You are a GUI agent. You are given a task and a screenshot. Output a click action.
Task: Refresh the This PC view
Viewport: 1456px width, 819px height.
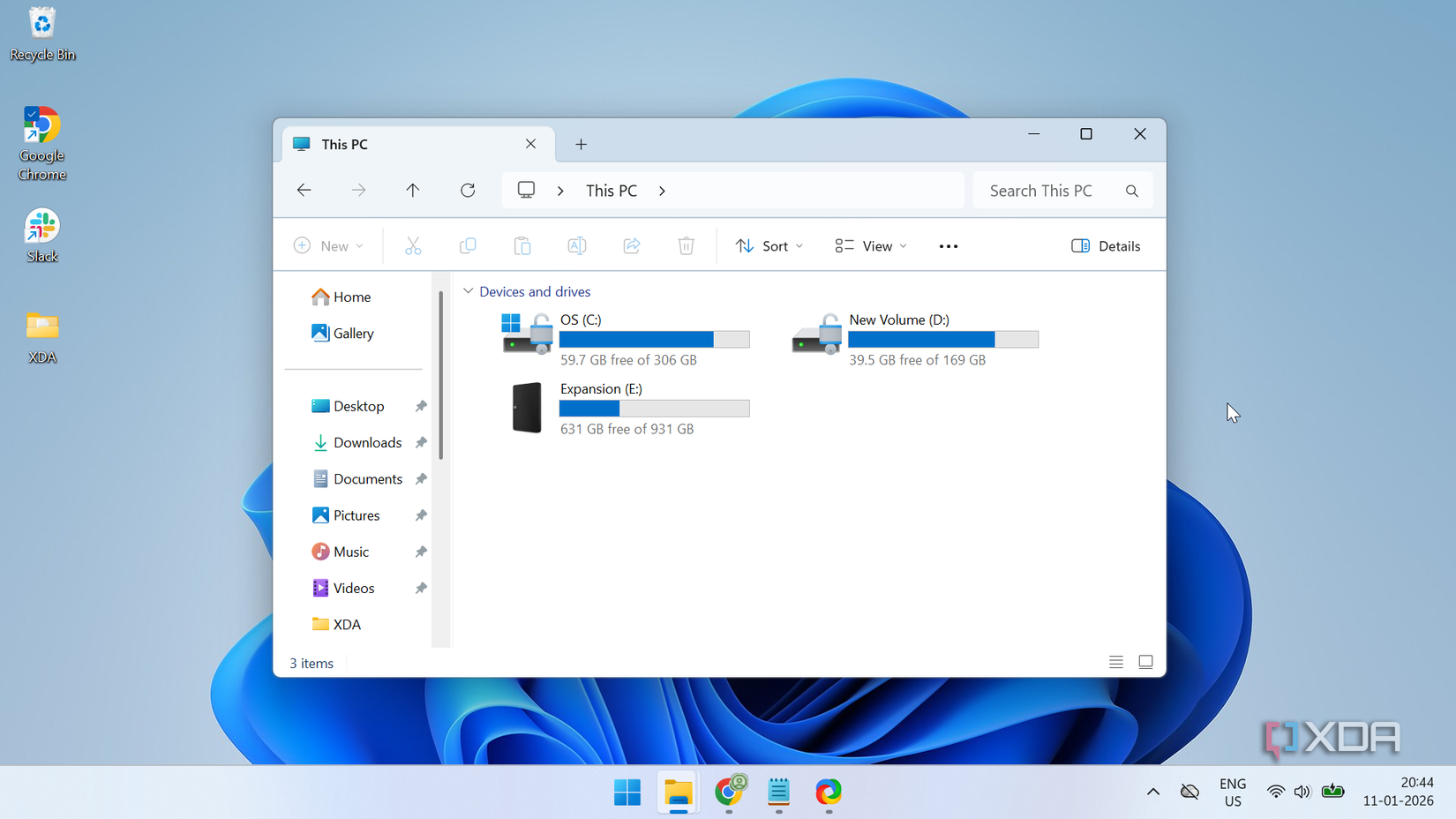468,191
